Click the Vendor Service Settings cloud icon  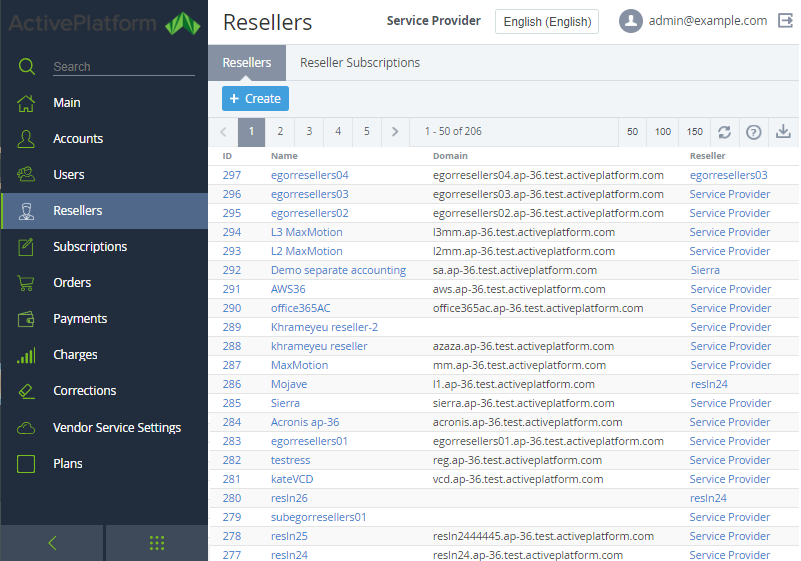coord(27,428)
